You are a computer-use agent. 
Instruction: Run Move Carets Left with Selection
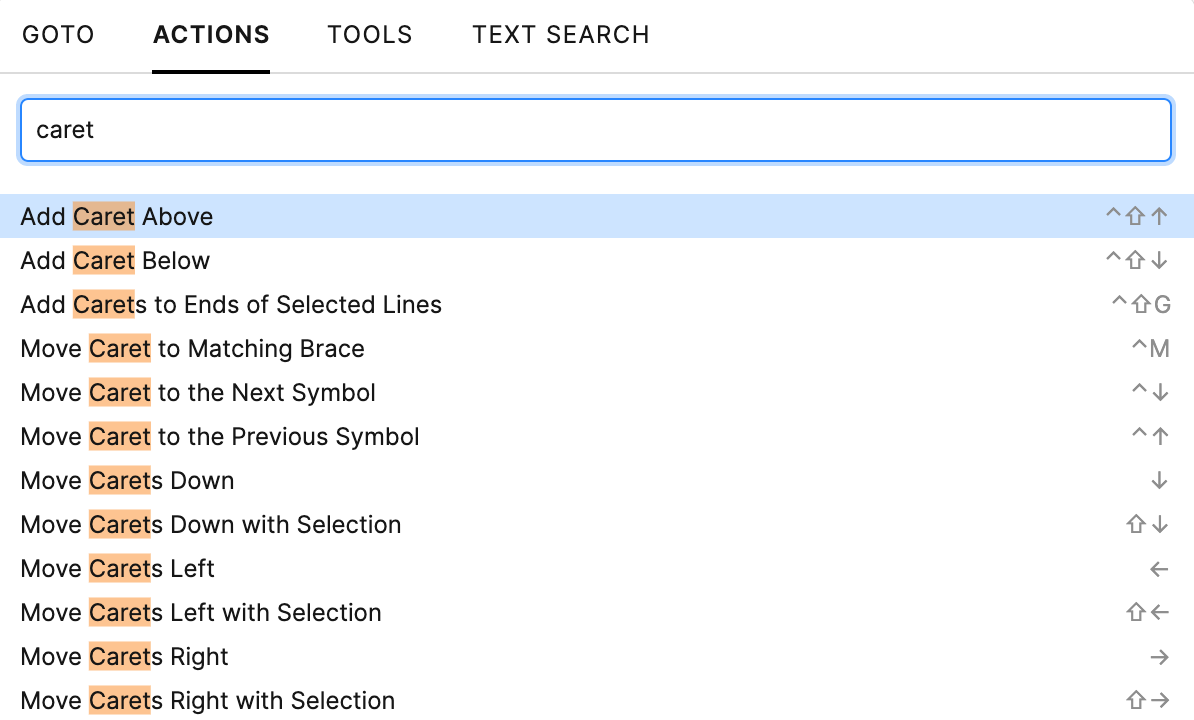[x=200, y=612]
